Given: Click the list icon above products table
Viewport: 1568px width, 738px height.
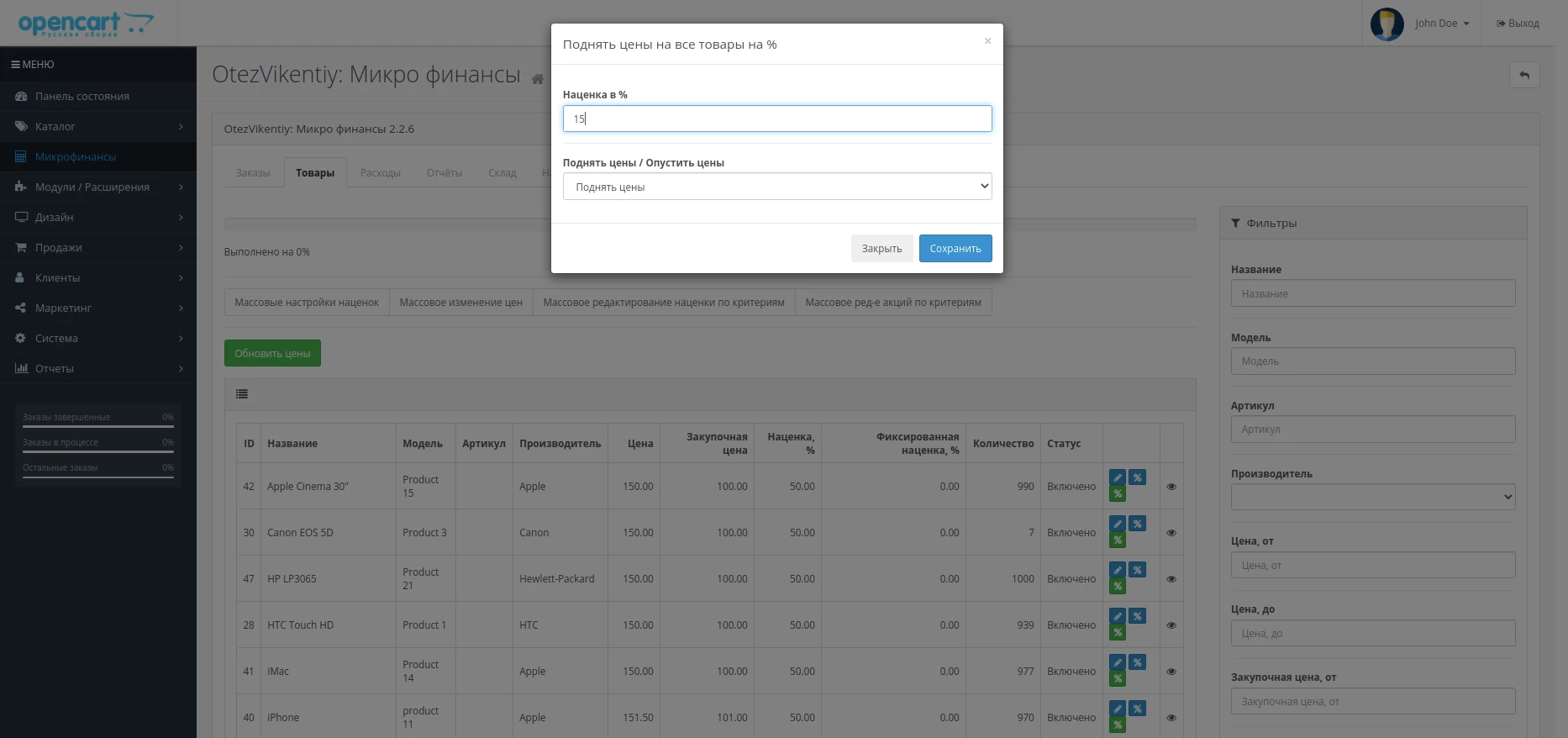Looking at the screenshot, I should (x=242, y=393).
